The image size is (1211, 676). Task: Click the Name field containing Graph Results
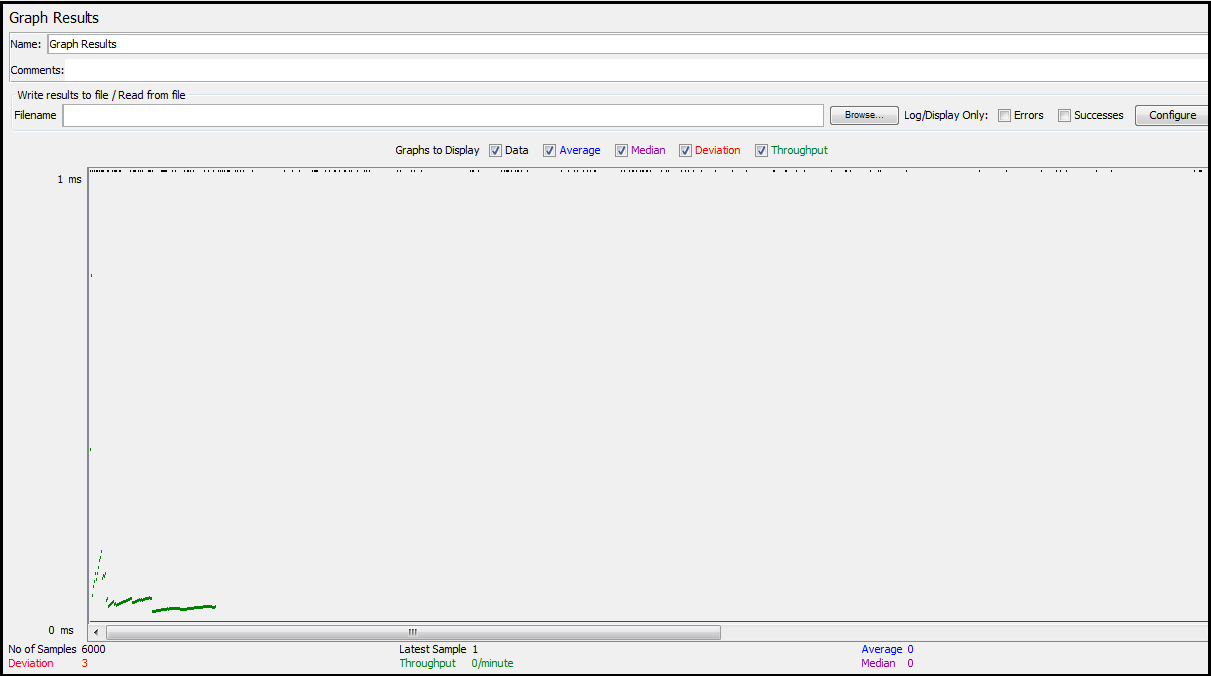[x=628, y=44]
